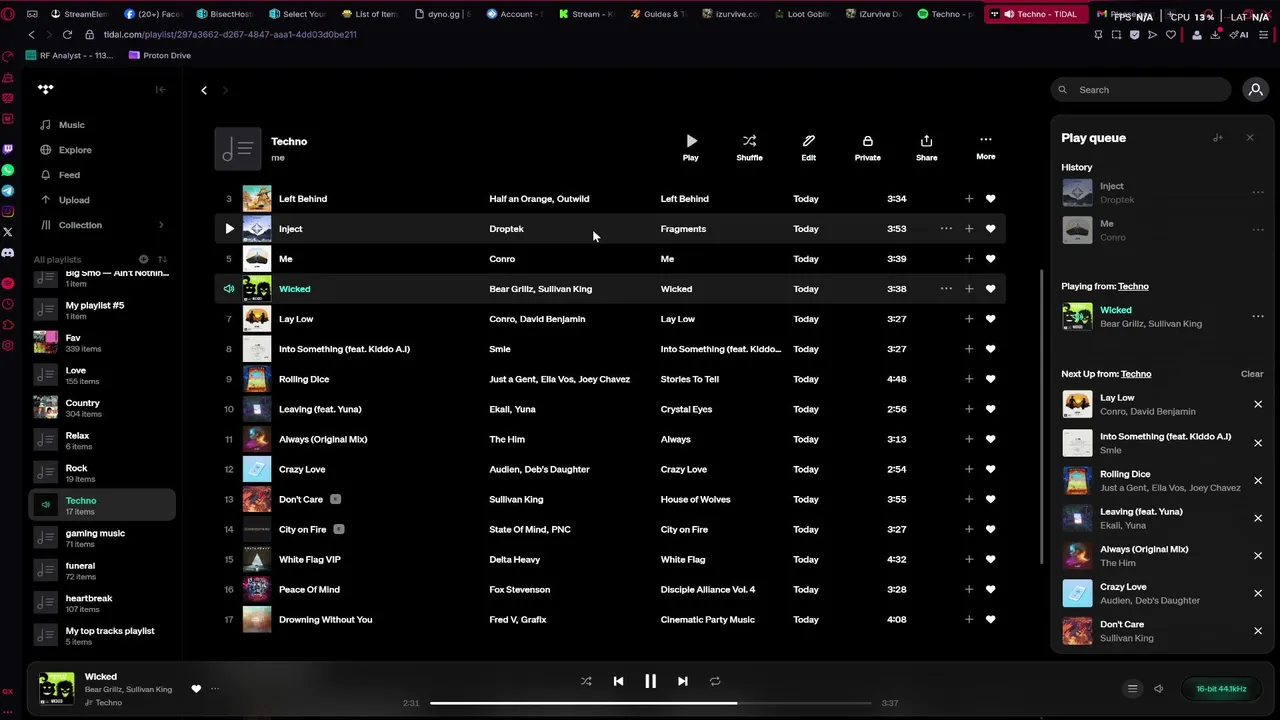Pause the current track
1280x720 pixels.
coord(650,681)
